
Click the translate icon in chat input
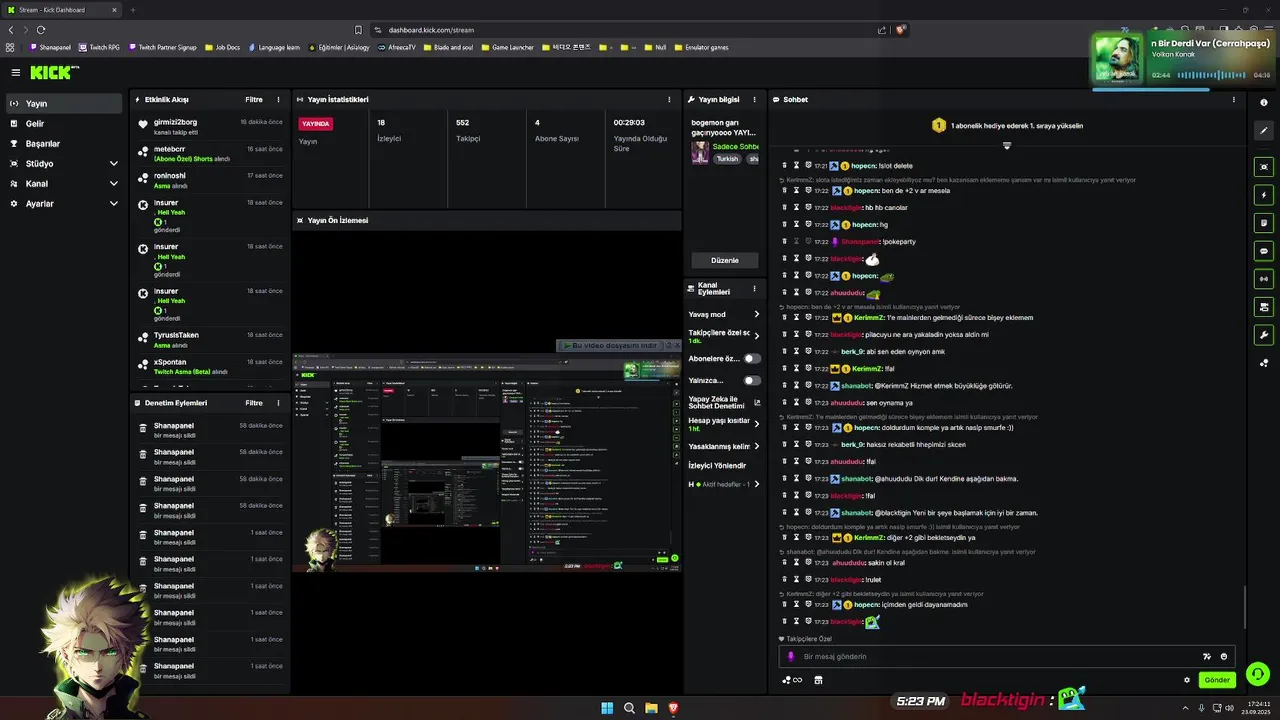pyautogui.click(x=1207, y=657)
